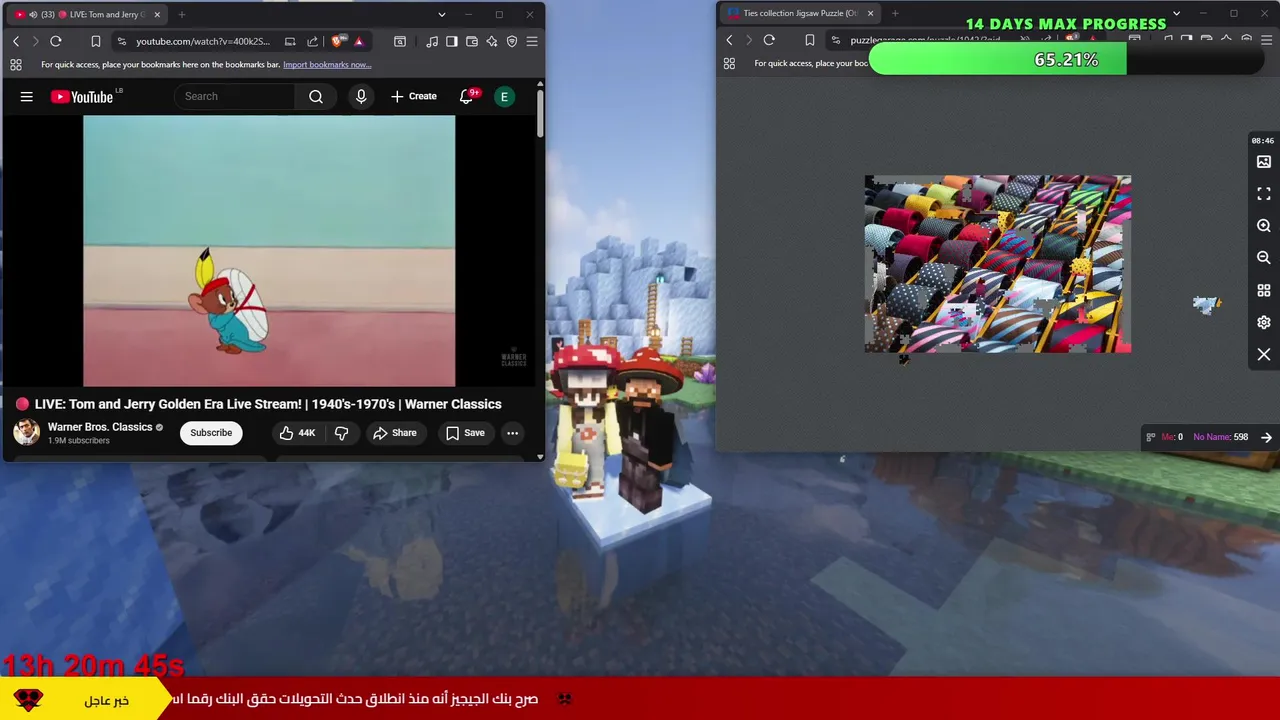Open apps grid icon in puzzle bookmarks bar
1280x720 pixels.
[729, 63]
